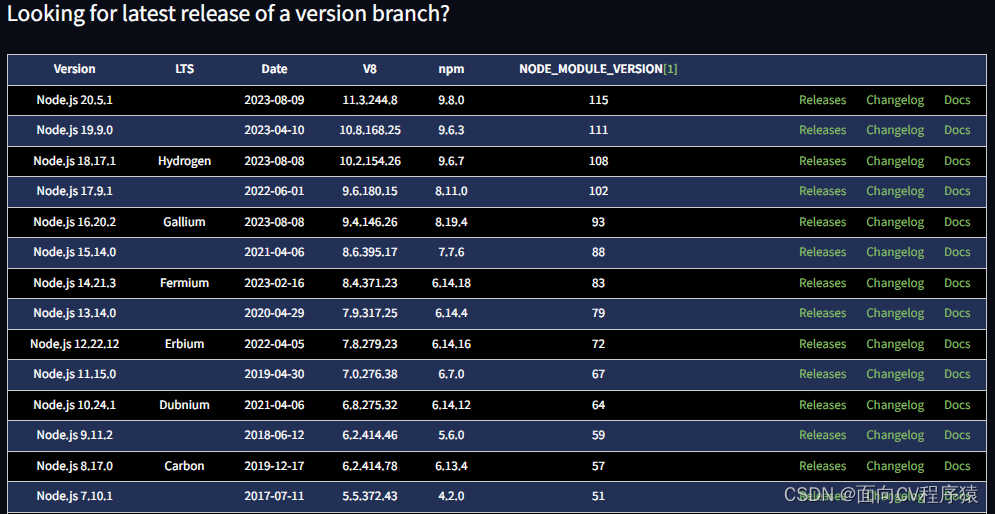Select the V8 column header
This screenshot has height=514, width=995.
[370, 69]
